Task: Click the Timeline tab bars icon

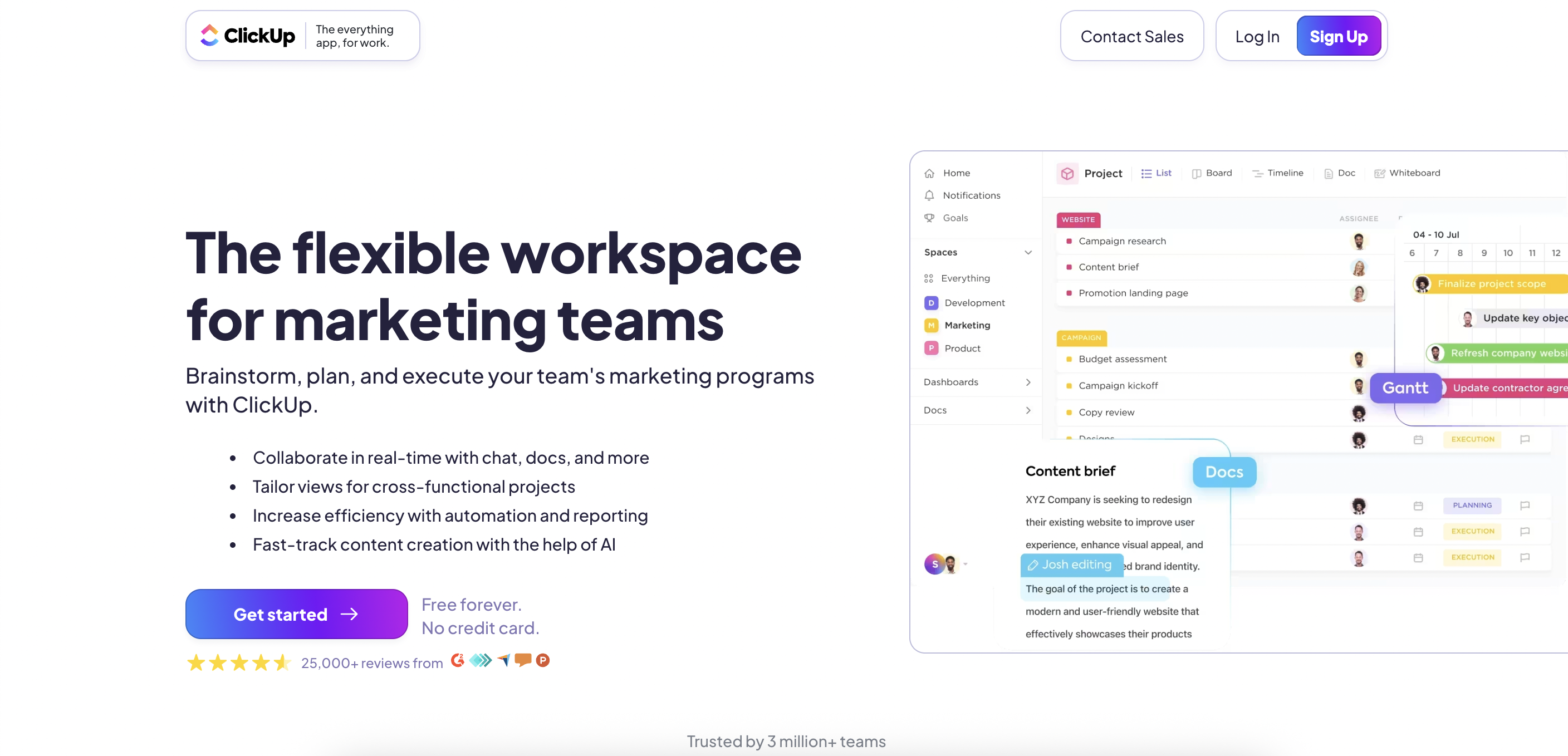Action: [1257, 174]
